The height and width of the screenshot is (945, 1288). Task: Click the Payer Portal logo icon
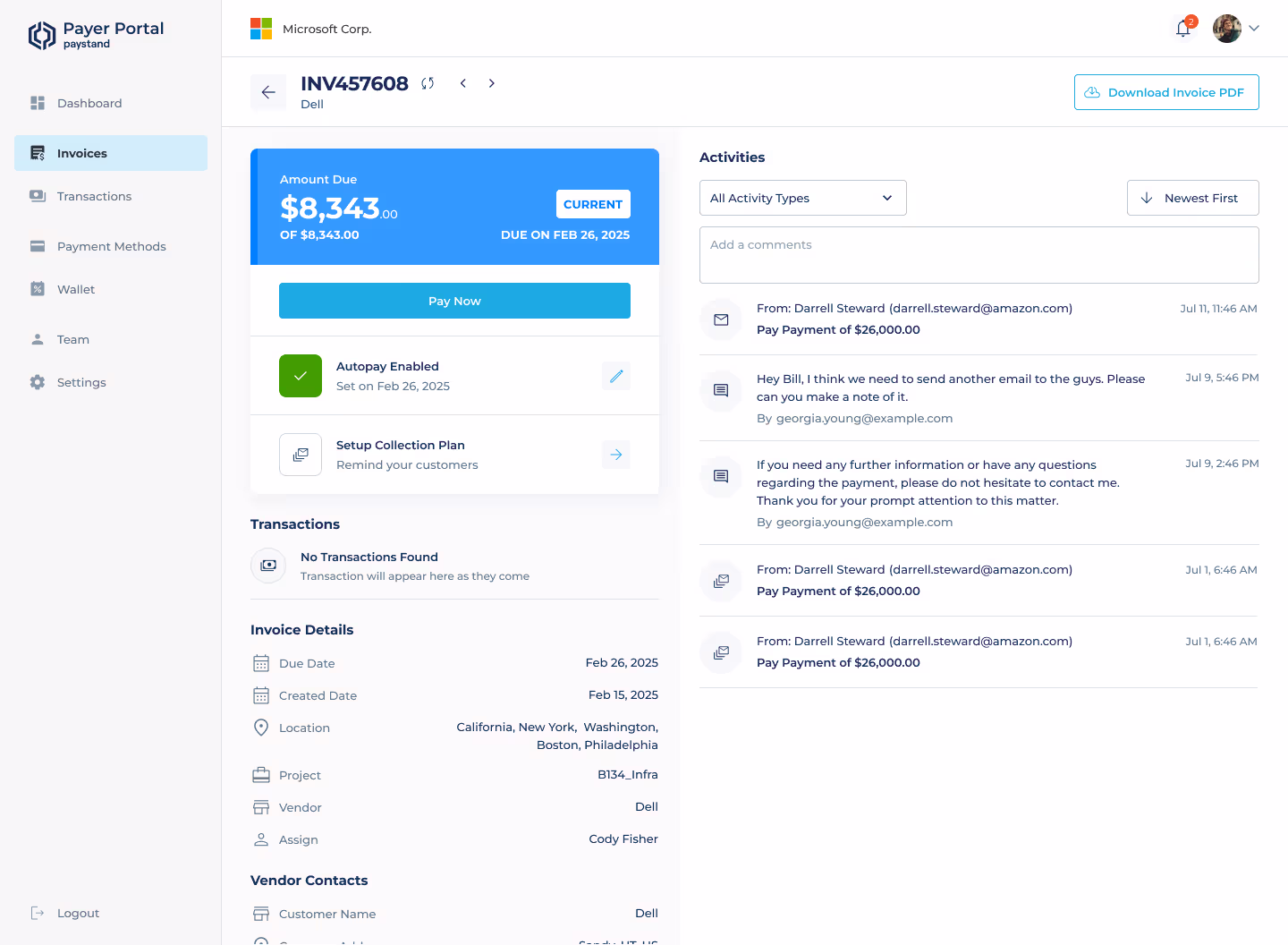42,36
